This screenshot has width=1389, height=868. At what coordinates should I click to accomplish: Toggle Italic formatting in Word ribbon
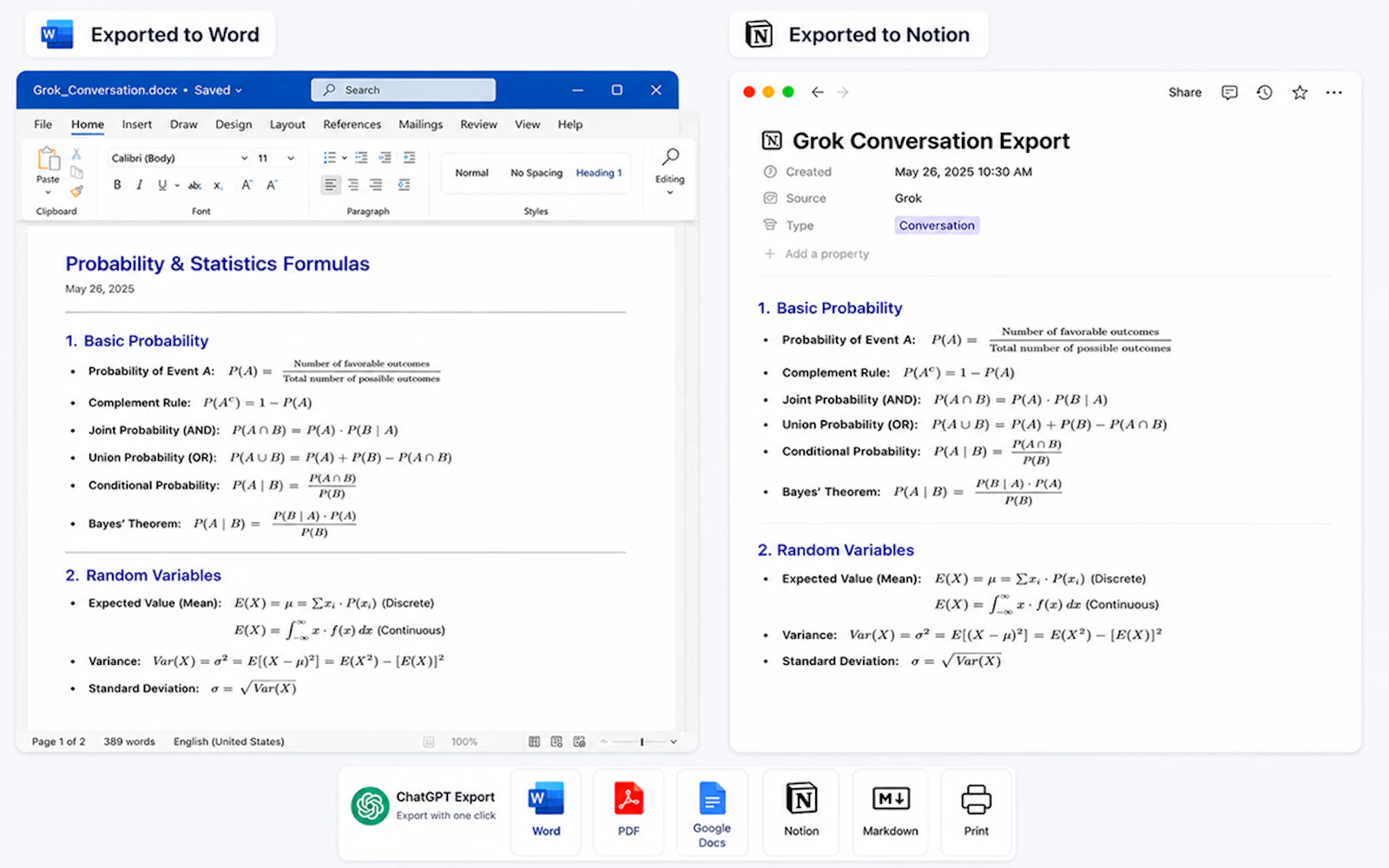139,185
